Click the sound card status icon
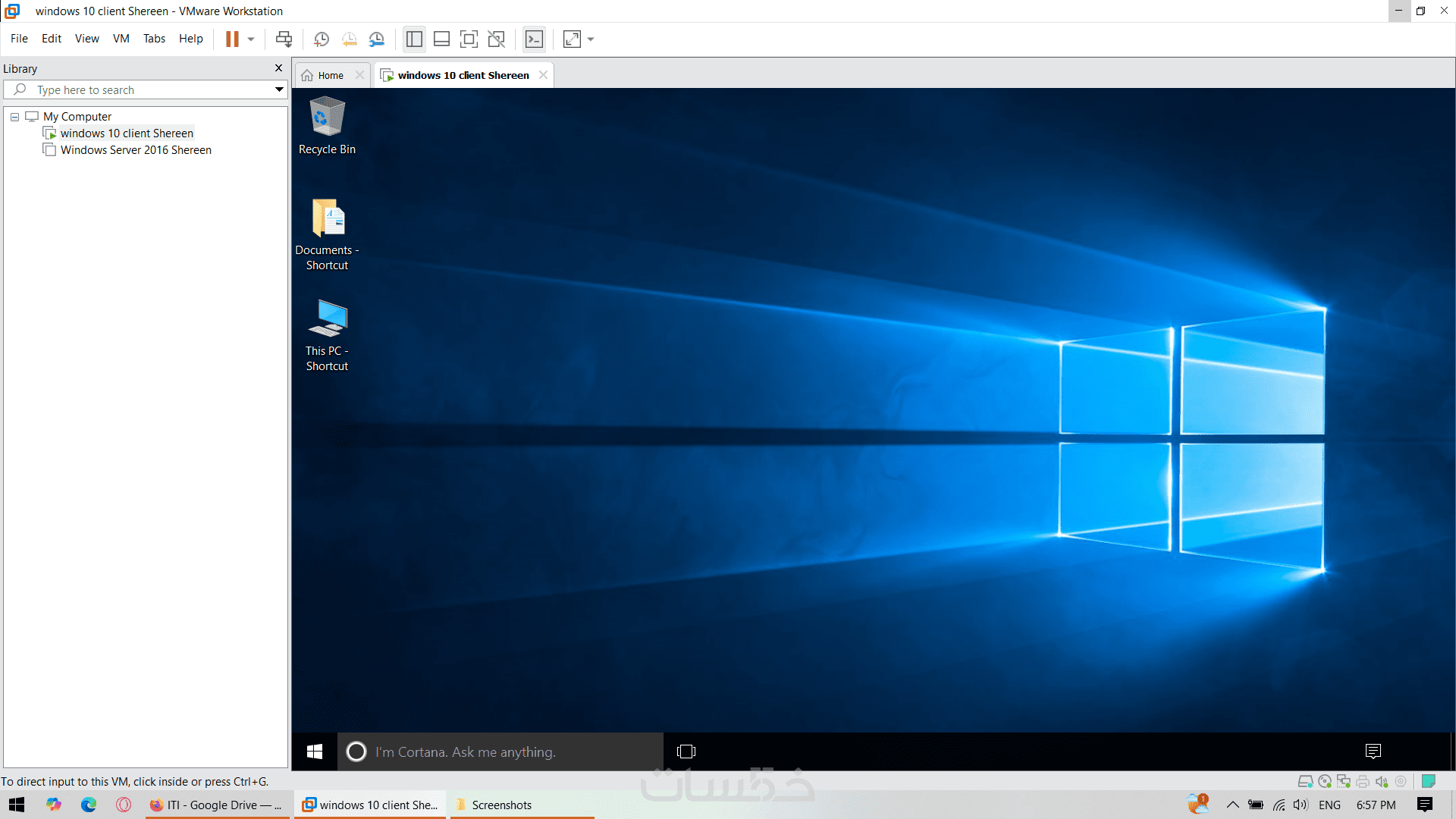 tap(1382, 781)
